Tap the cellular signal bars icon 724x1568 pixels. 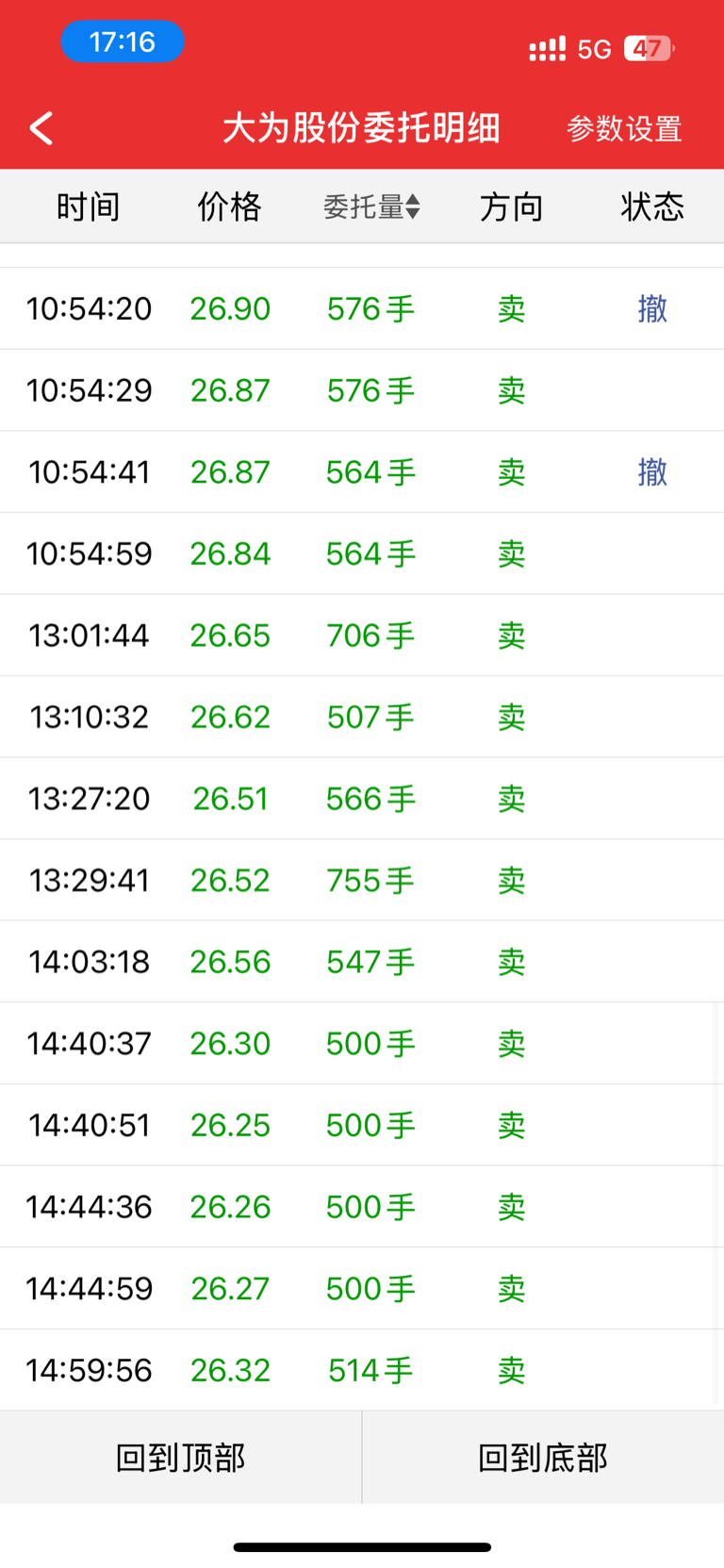pos(547,49)
